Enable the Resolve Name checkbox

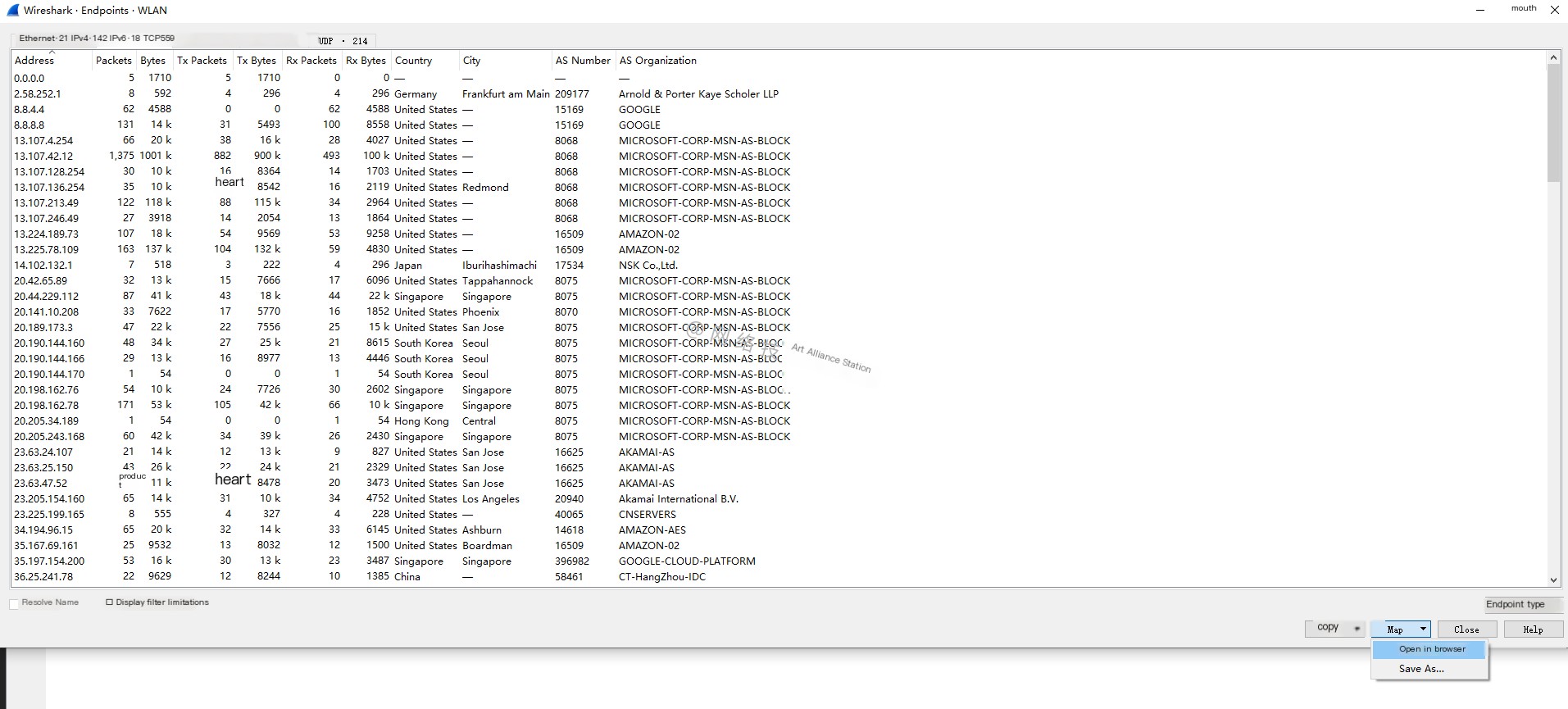click(x=14, y=603)
